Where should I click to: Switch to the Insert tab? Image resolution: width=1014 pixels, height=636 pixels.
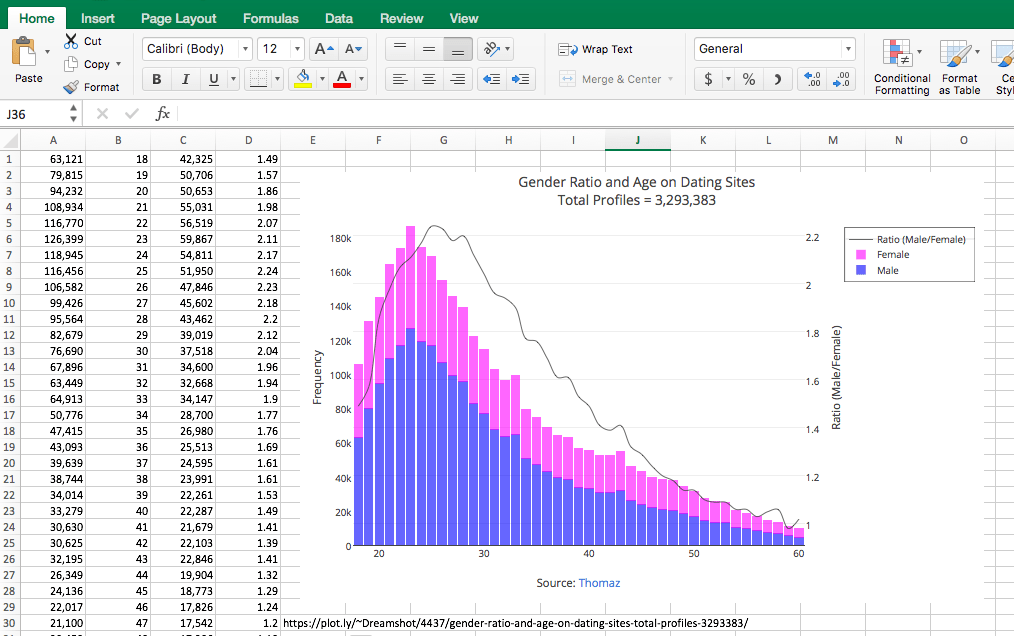tap(98, 18)
